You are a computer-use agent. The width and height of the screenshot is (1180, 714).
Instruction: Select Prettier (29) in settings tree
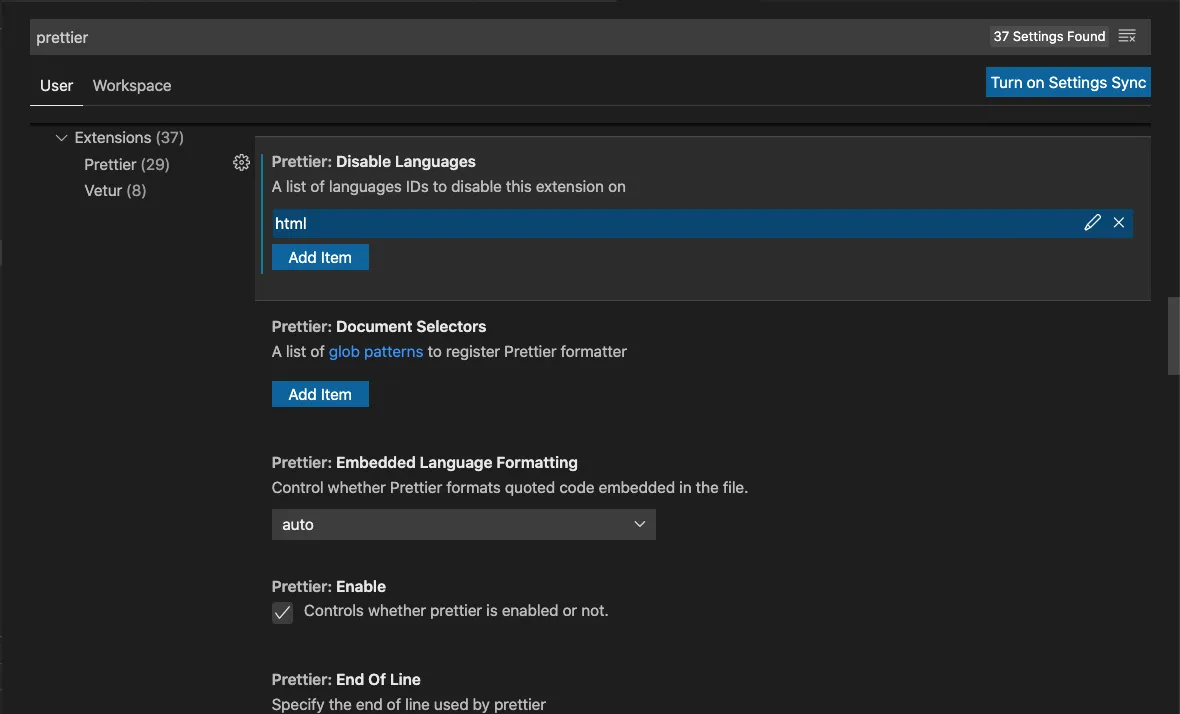(126, 165)
